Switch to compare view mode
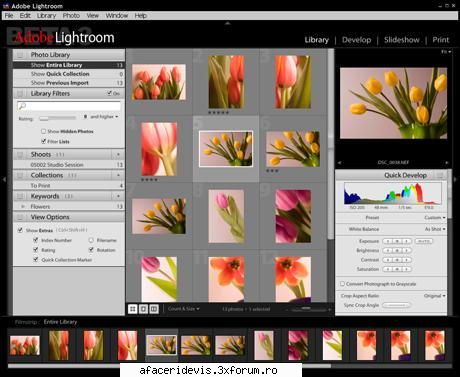Image resolution: width=460 pixels, height=377 pixels. pyautogui.click(x=154, y=309)
